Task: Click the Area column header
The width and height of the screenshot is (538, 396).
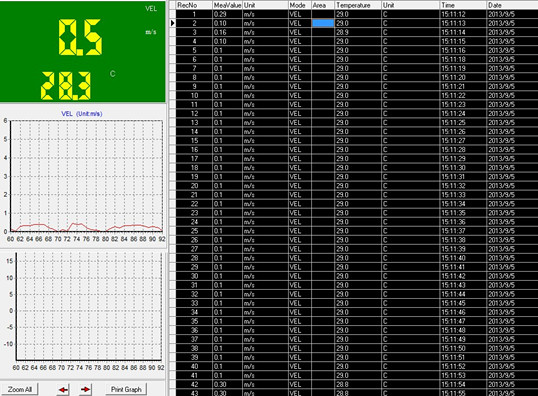Action: coord(323,5)
